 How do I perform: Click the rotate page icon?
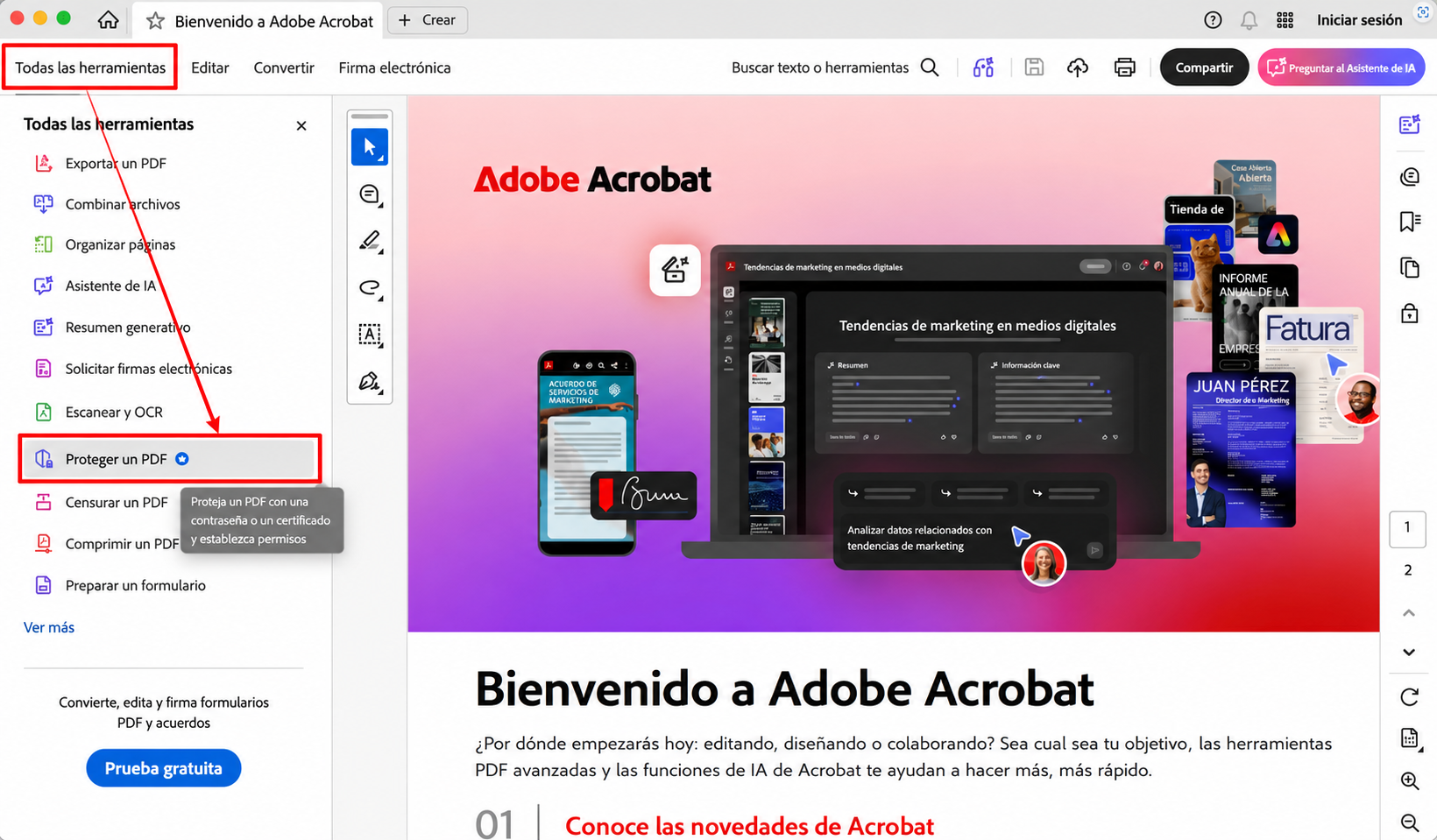pos(1409,696)
